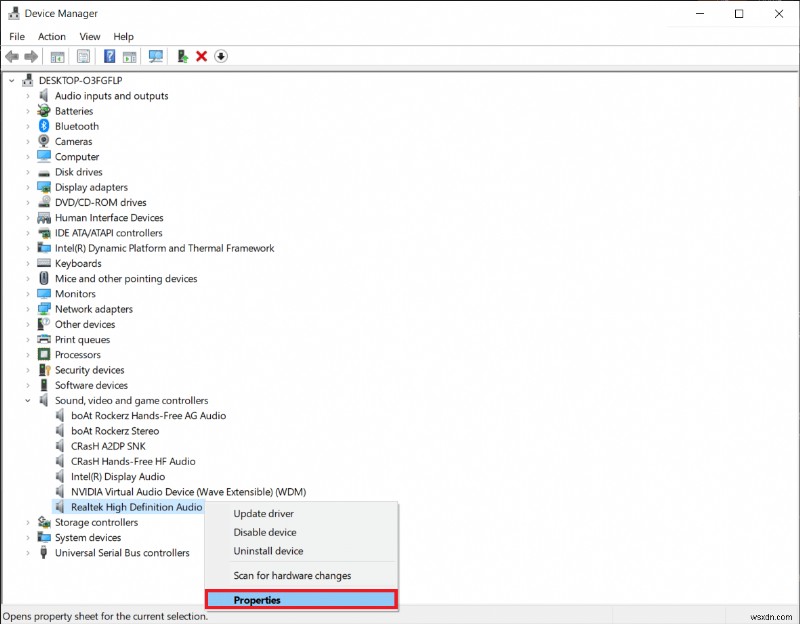Click the back navigation arrow icon
The image size is (800, 624).
(11, 56)
